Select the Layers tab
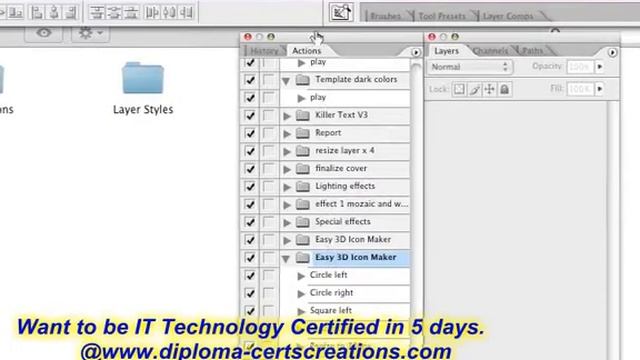The width and height of the screenshot is (640, 360). point(447,51)
